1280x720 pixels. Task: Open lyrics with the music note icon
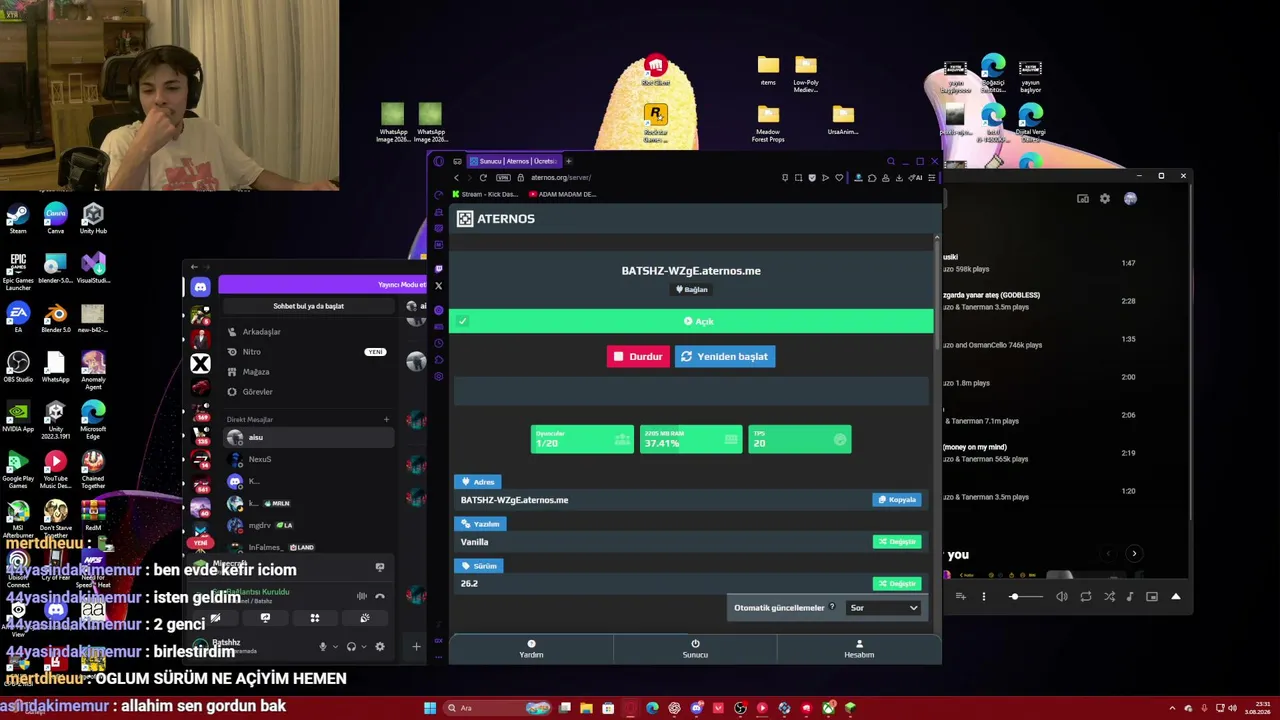tap(1130, 597)
